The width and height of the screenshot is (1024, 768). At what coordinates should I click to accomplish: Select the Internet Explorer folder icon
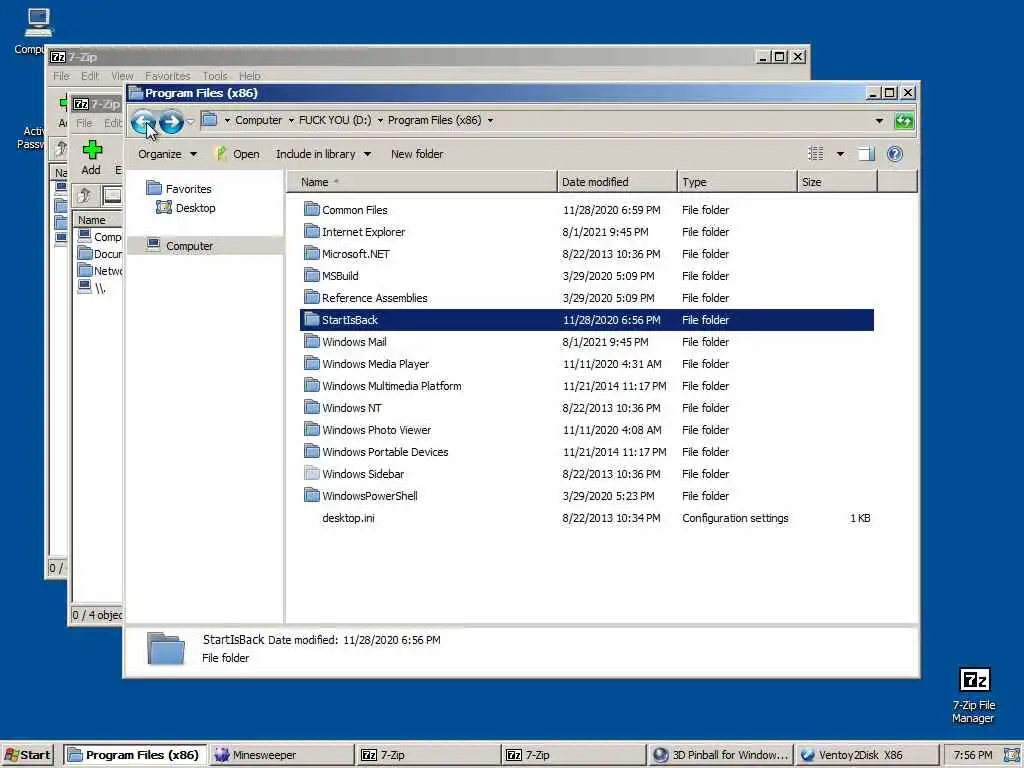coord(312,231)
